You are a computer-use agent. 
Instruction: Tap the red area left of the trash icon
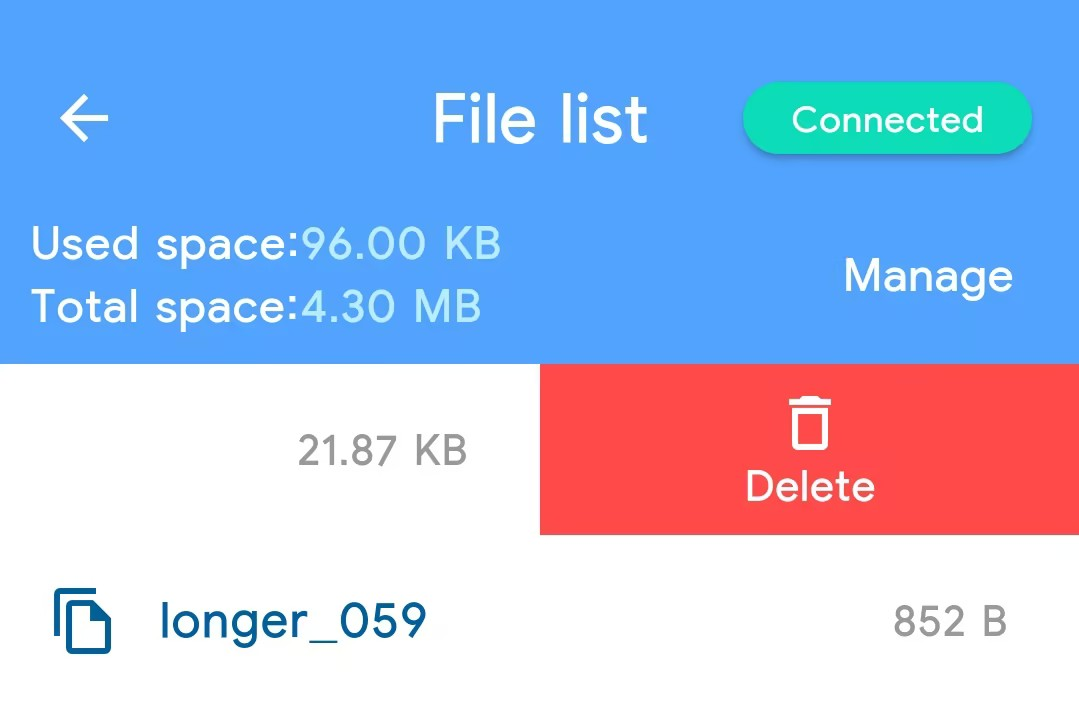(x=640, y=450)
